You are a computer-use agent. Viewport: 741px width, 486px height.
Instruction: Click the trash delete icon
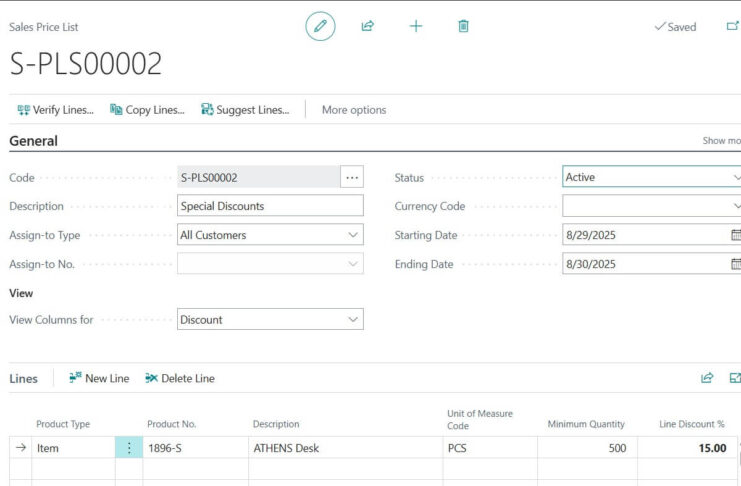click(x=463, y=26)
